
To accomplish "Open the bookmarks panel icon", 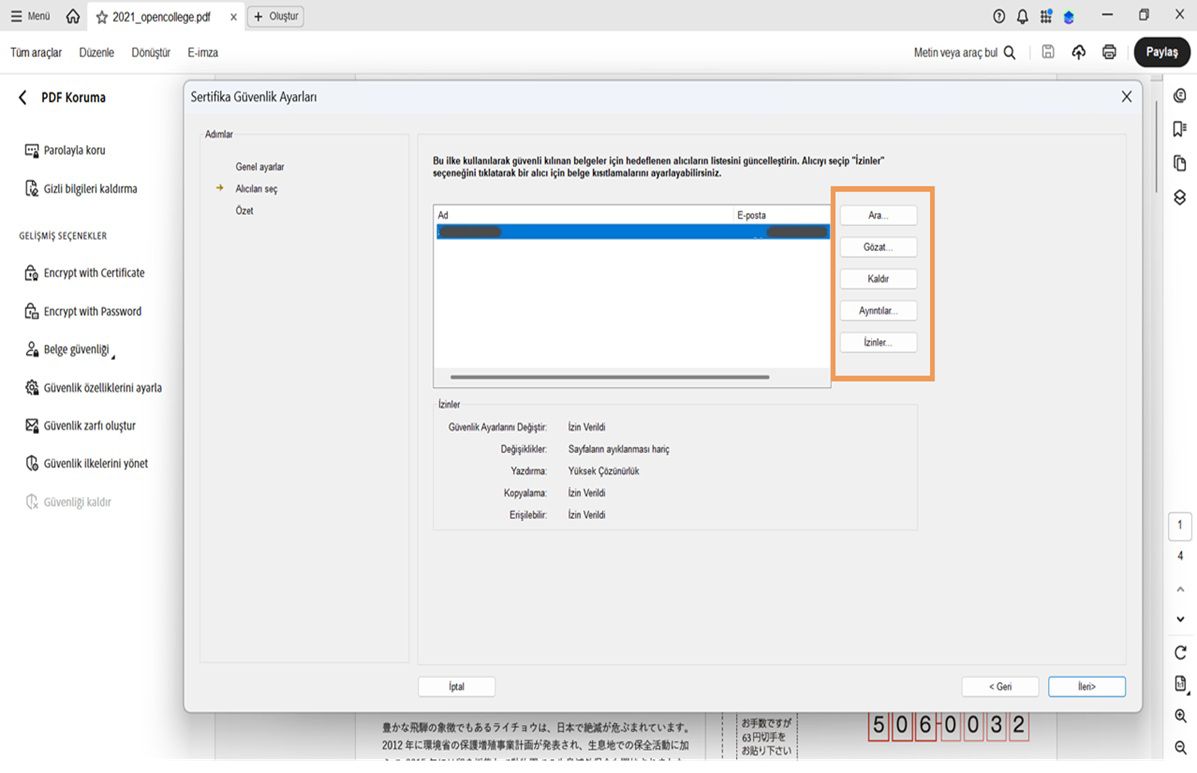I will pyautogui.click(x=1179, y=128).
